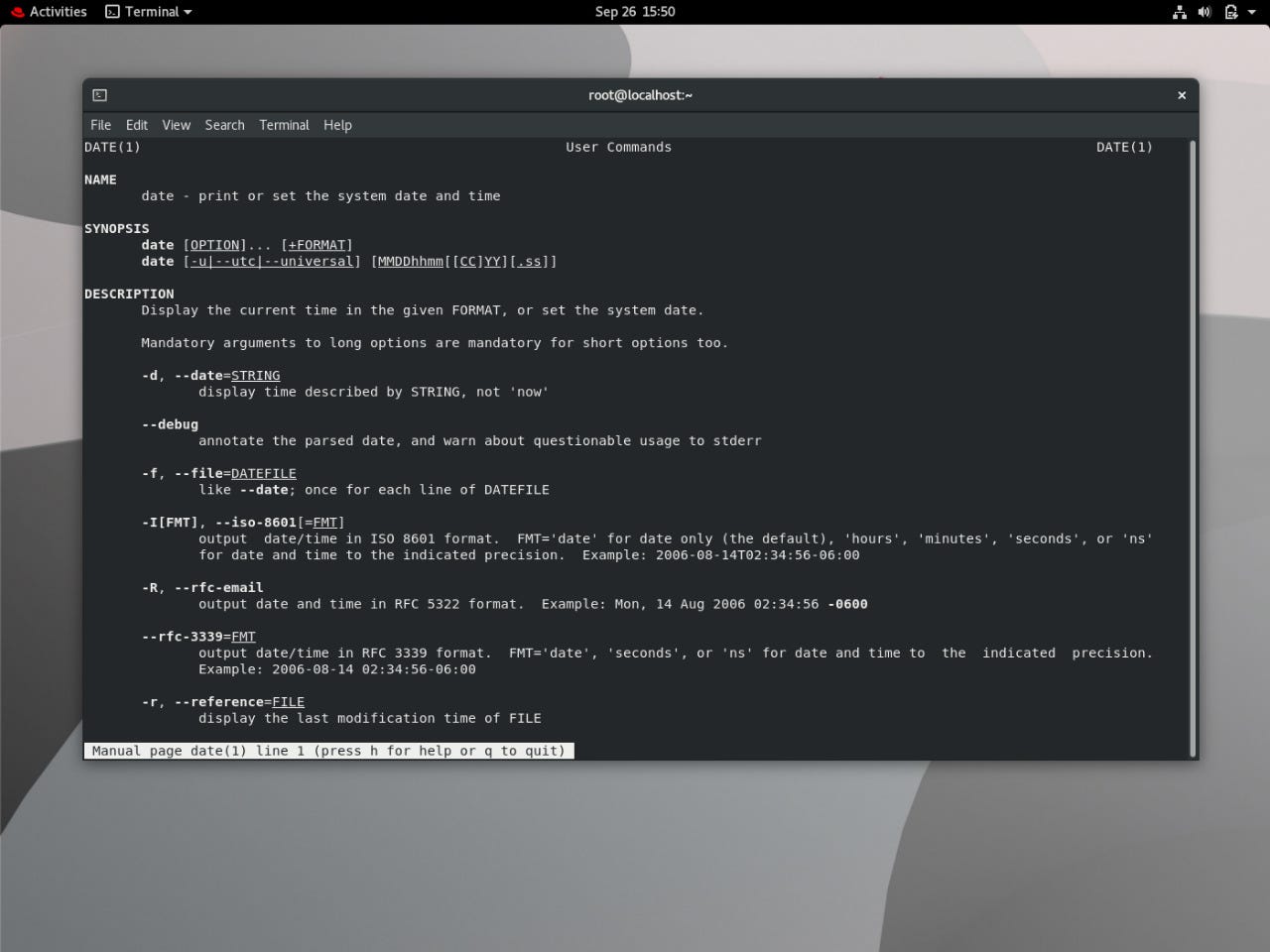Click the DESCRIPTION section heading
Image resolution: width=1270 pixels, height=952 pixels.
(x=129, y=294)
